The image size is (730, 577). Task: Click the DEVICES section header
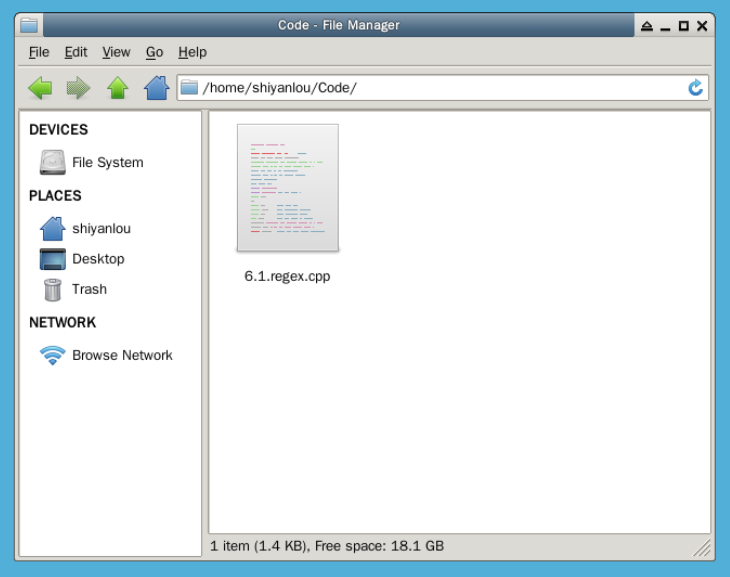58,129
